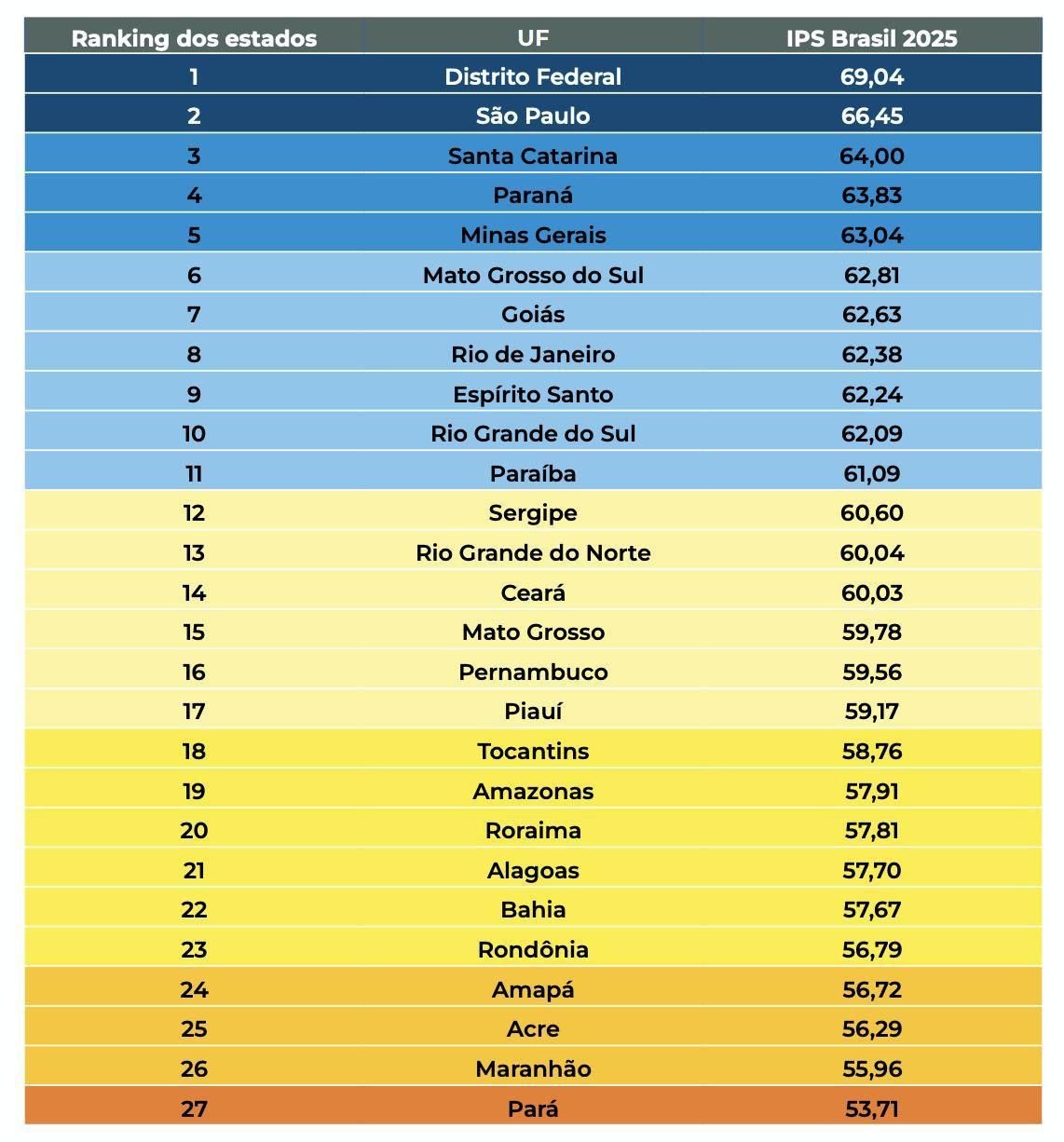
Task: Select the Ceará score 60,03
Action: click(x=871, y=592)
